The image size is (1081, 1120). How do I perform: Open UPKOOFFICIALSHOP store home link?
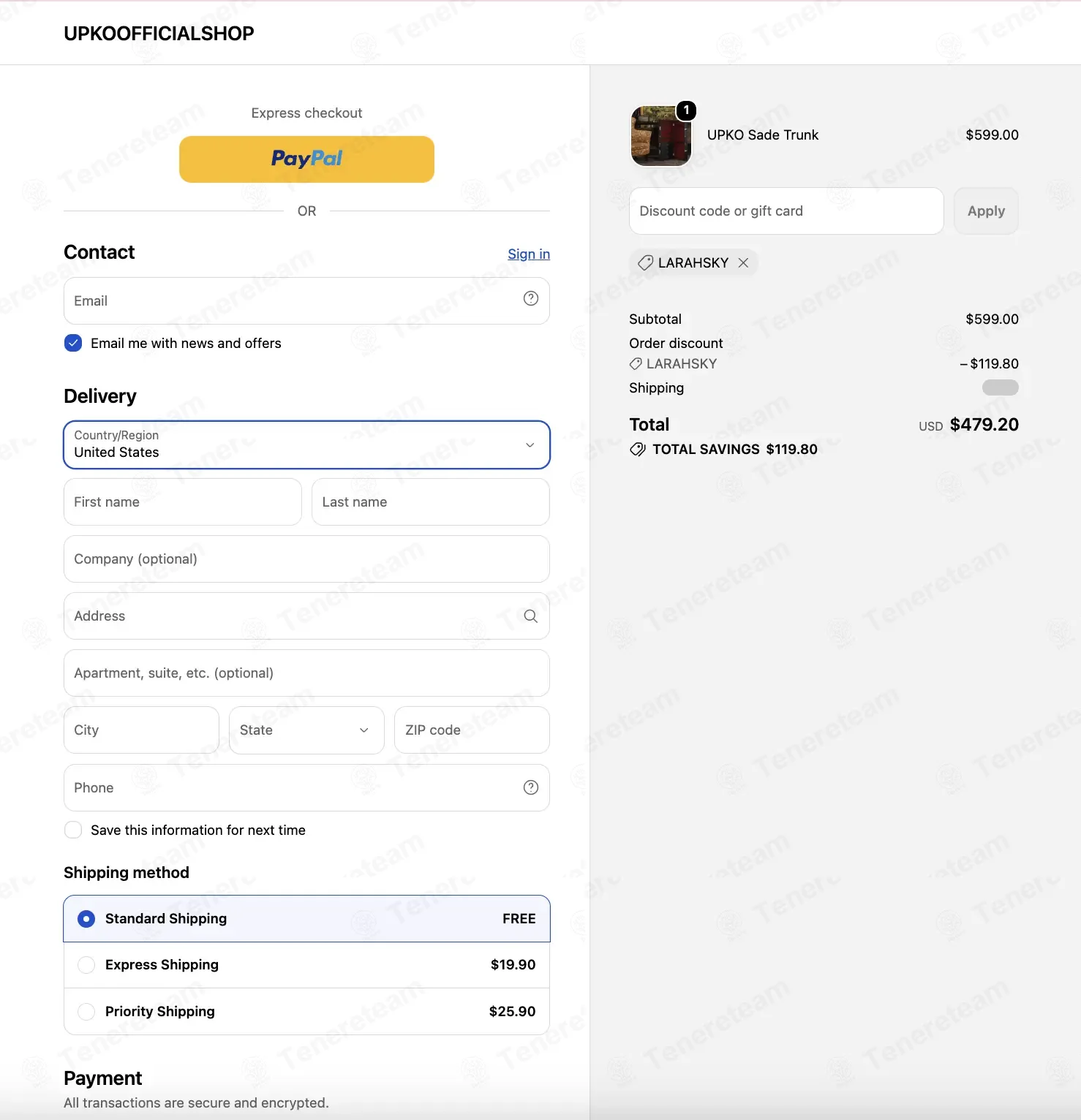159,34
